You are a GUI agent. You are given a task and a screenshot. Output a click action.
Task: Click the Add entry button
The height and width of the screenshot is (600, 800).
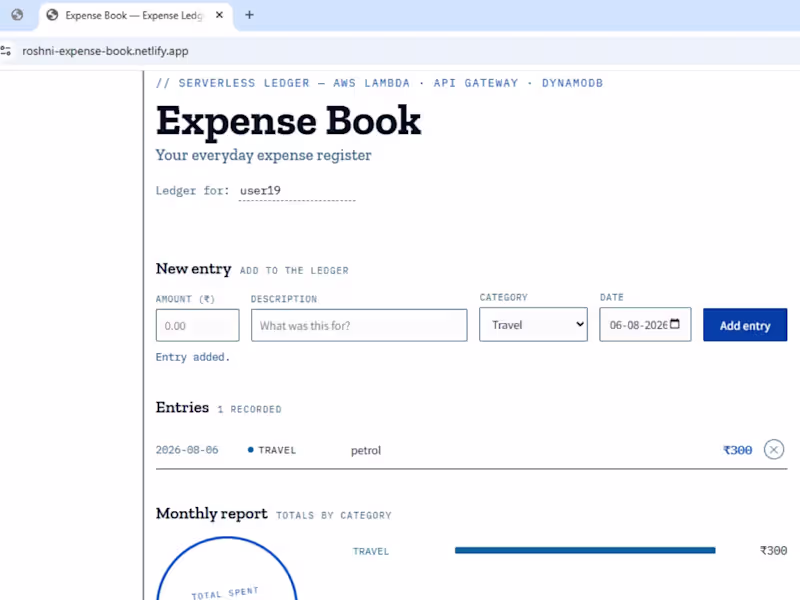(745, 325)
